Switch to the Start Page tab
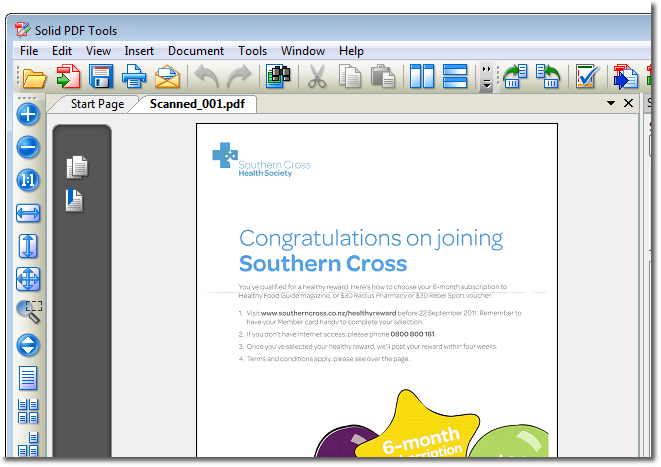 pos(97,104)
